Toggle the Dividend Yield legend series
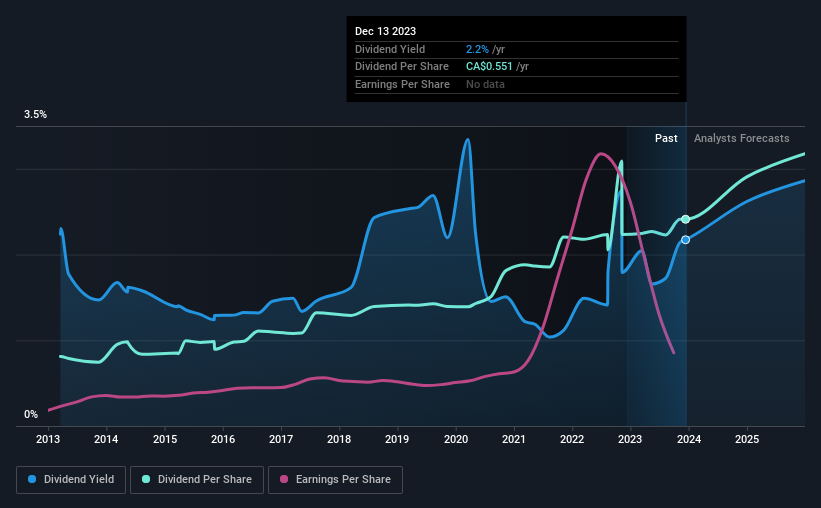Image resolution: width=821 pixels, height=508 pixels. 71,479
